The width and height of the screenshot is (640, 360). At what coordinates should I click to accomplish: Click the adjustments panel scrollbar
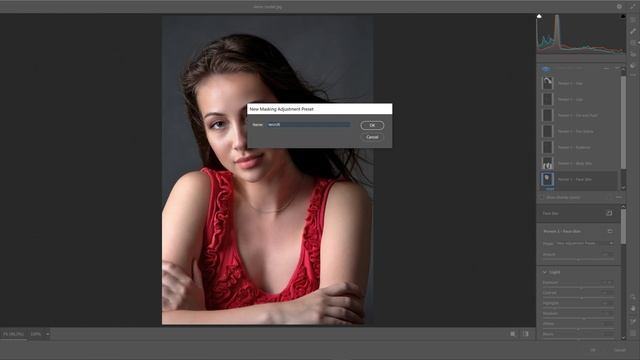(623, 228)
